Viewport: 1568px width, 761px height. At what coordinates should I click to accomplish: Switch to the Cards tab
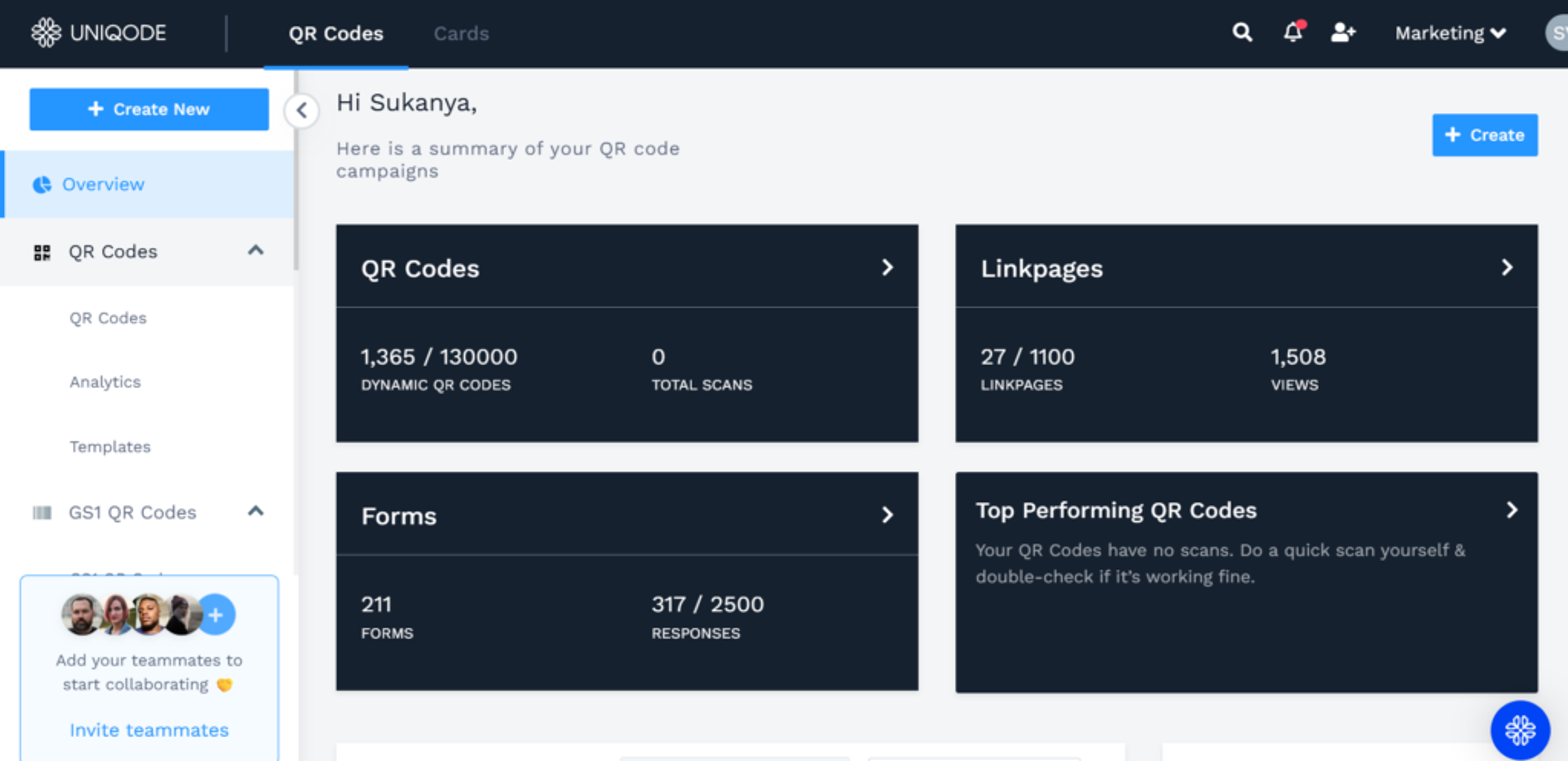point(461,33)
